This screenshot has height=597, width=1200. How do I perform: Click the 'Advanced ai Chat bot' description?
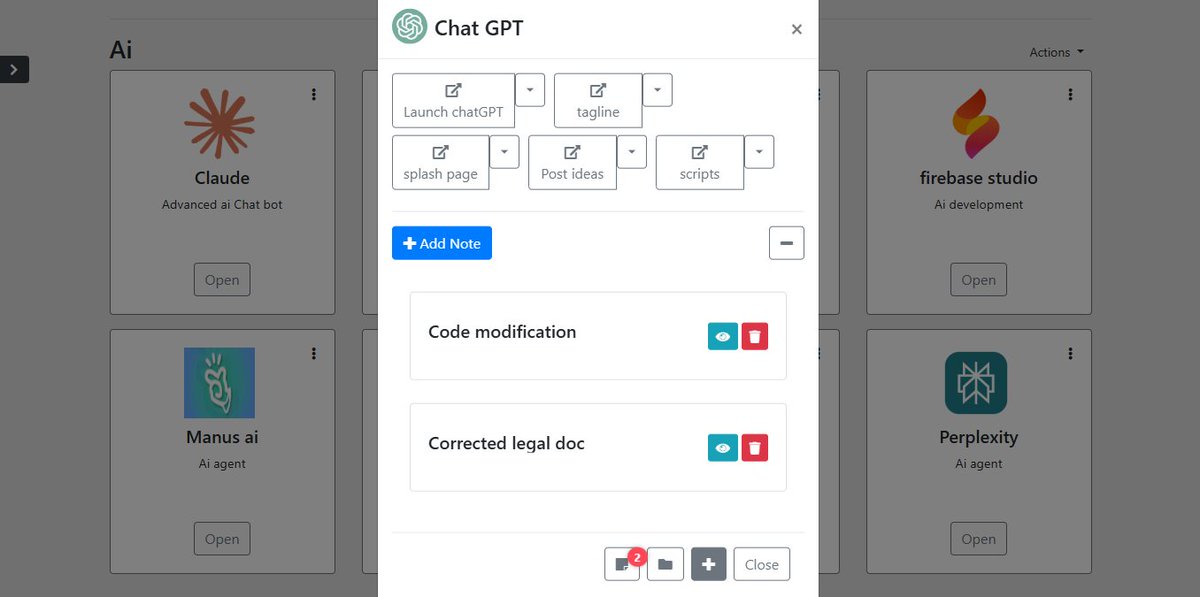[222, 205]
